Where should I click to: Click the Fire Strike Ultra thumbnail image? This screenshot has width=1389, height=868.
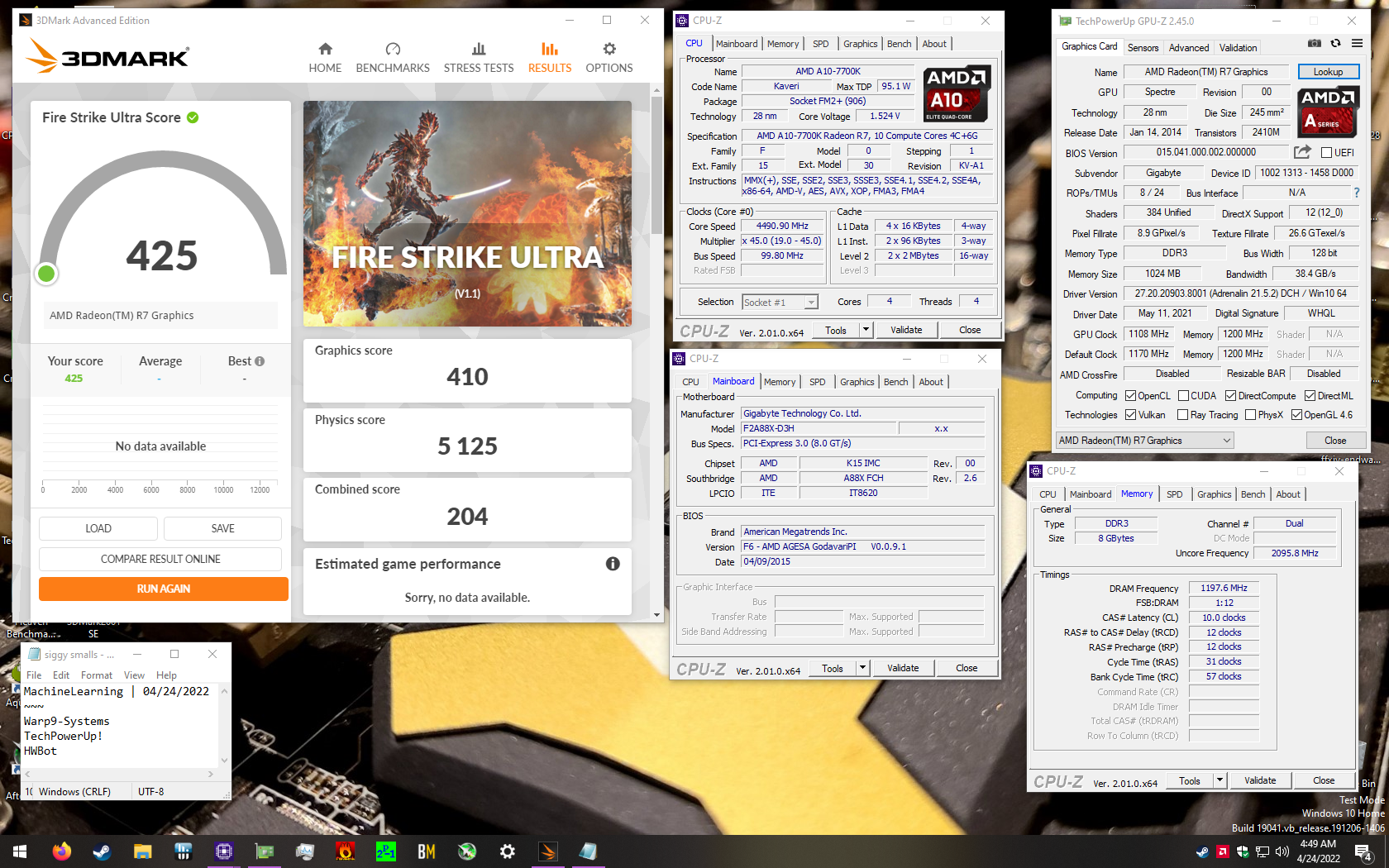(467, 213)
